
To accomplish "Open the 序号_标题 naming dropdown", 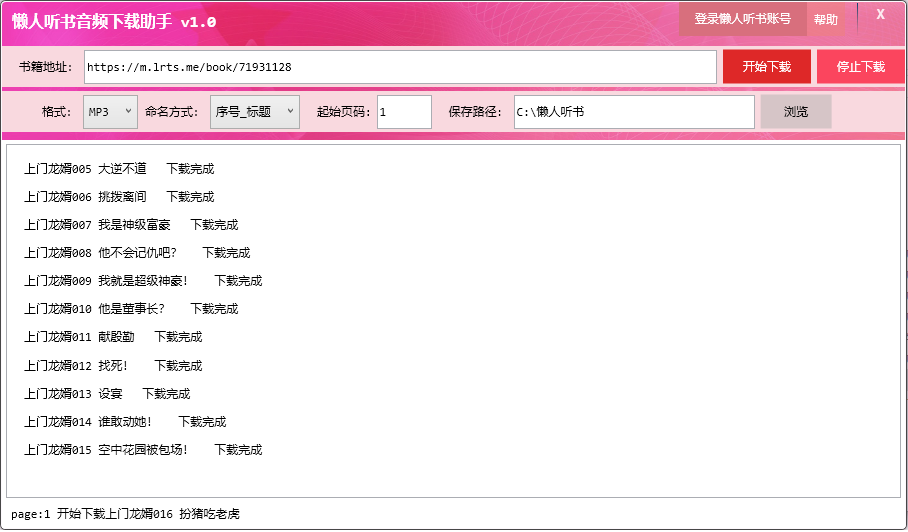I will click(x=255, y=112).
